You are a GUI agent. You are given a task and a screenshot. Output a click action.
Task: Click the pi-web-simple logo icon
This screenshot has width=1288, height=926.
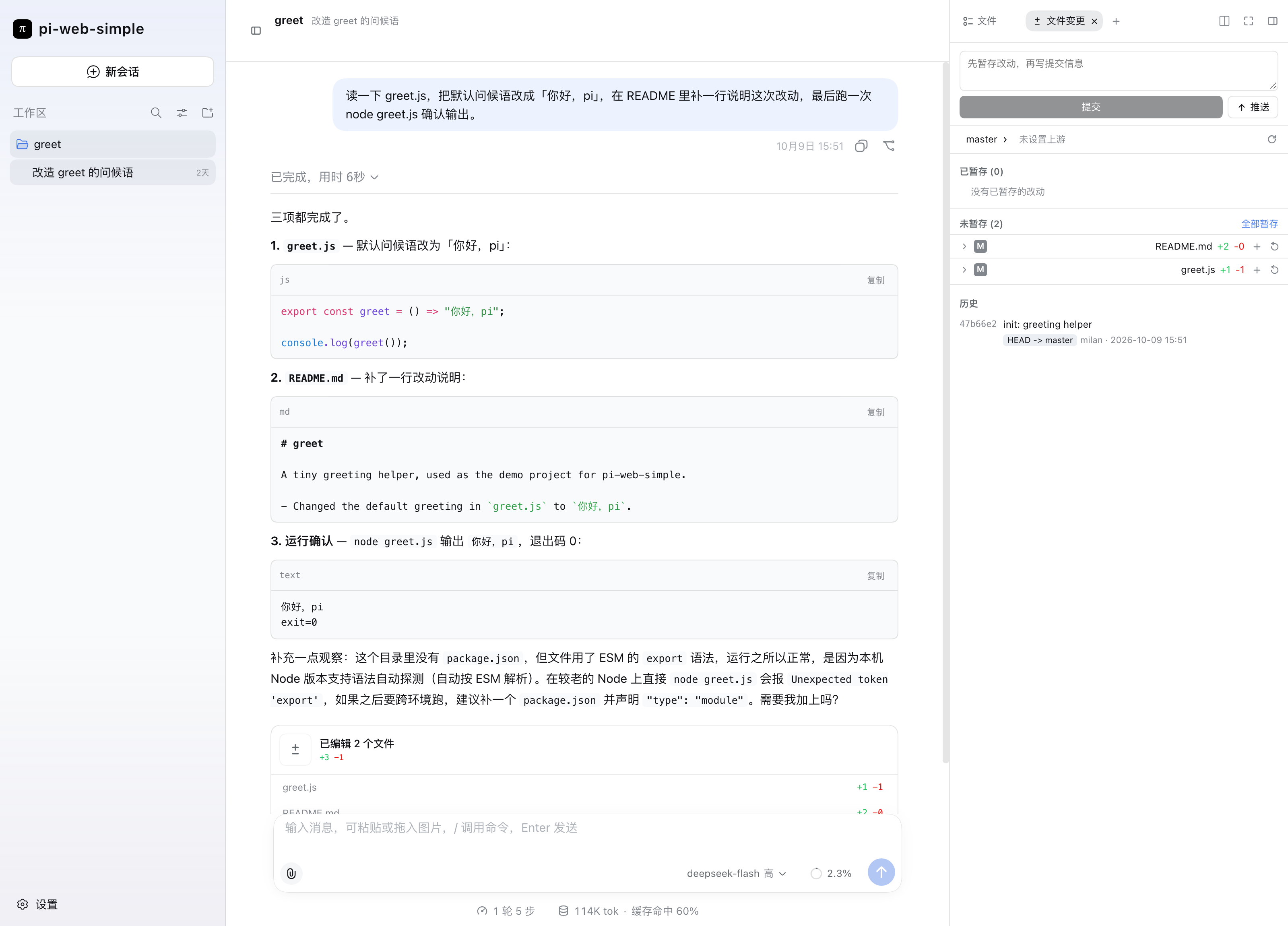(23, 29)
